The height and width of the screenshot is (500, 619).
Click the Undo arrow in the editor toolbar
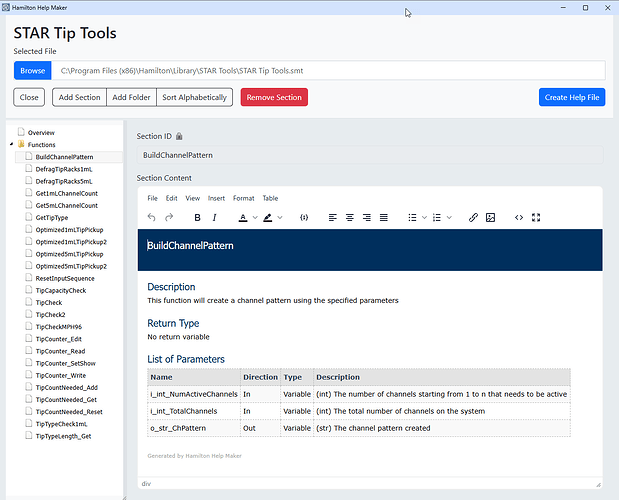152,217
